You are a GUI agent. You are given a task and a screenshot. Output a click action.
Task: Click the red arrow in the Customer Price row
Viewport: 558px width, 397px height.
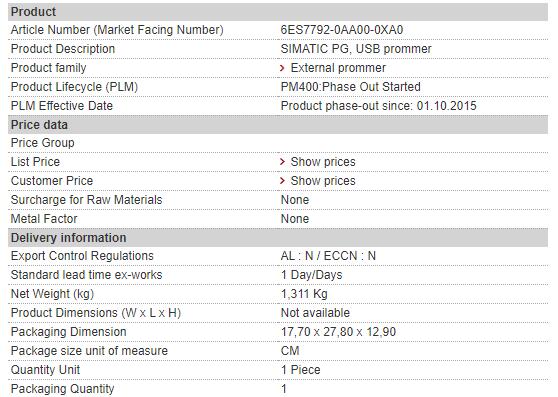[x=283, y=181]
